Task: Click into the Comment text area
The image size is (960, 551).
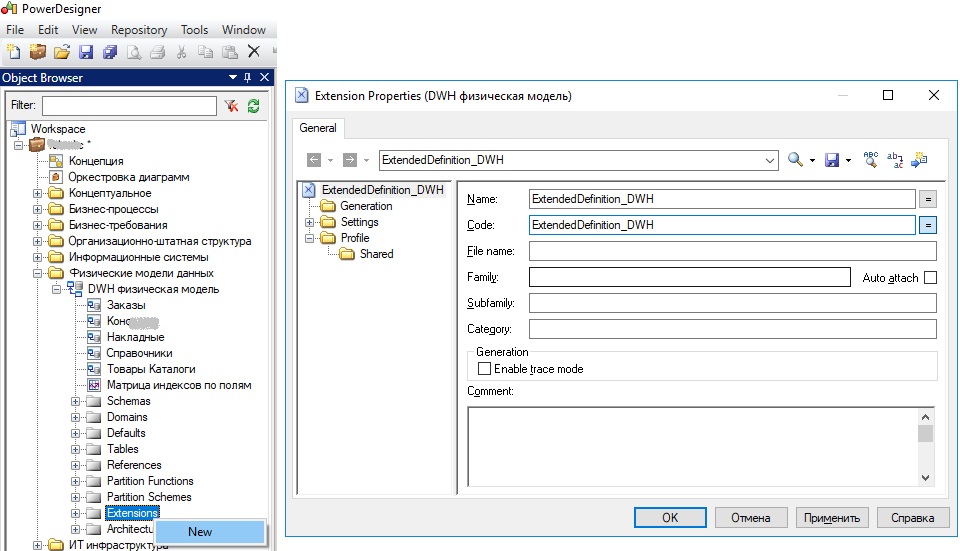Action: [693, 447]
